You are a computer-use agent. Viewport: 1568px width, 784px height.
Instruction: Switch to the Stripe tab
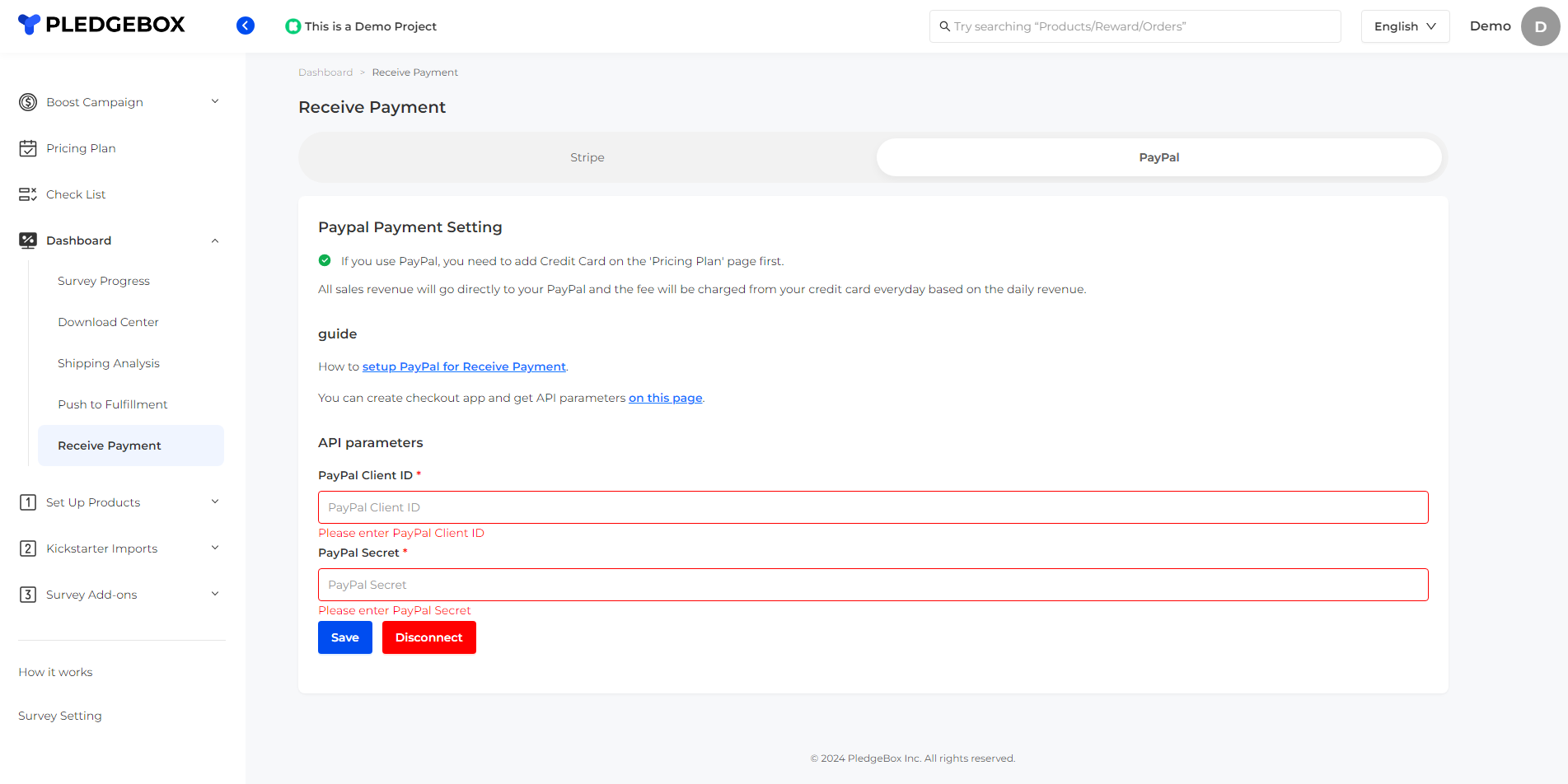(587, 157)
